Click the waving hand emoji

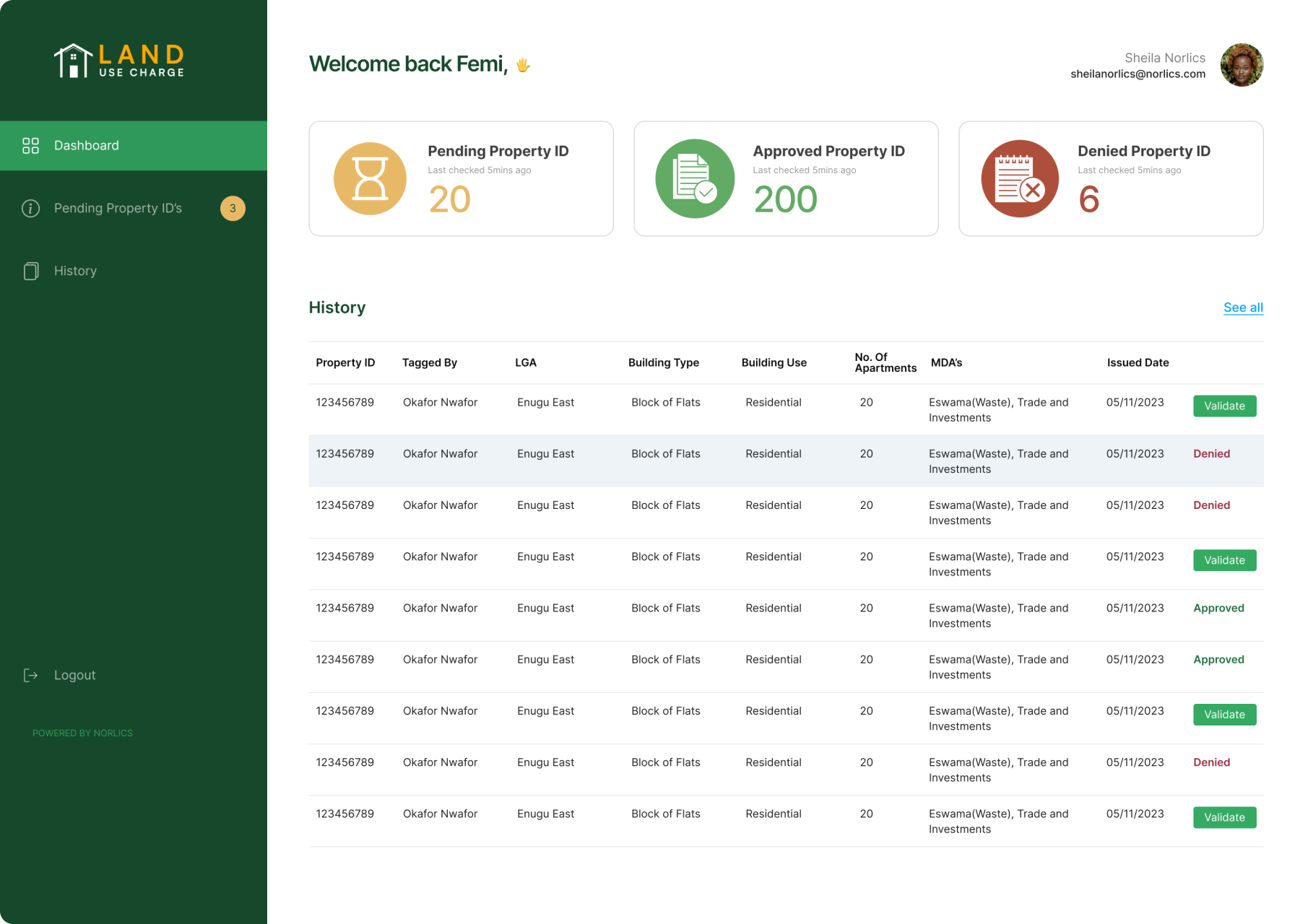coord(524,65)
